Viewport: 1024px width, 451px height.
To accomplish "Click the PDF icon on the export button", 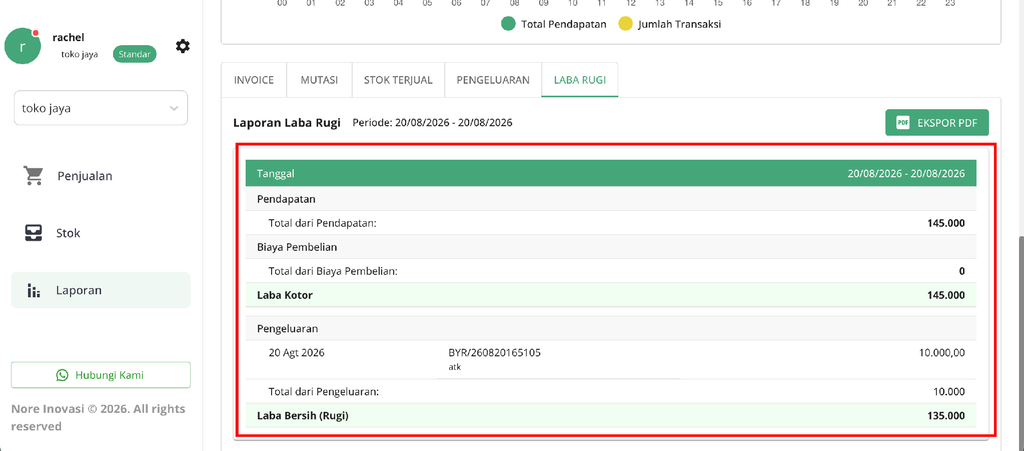I will point(903,123).
